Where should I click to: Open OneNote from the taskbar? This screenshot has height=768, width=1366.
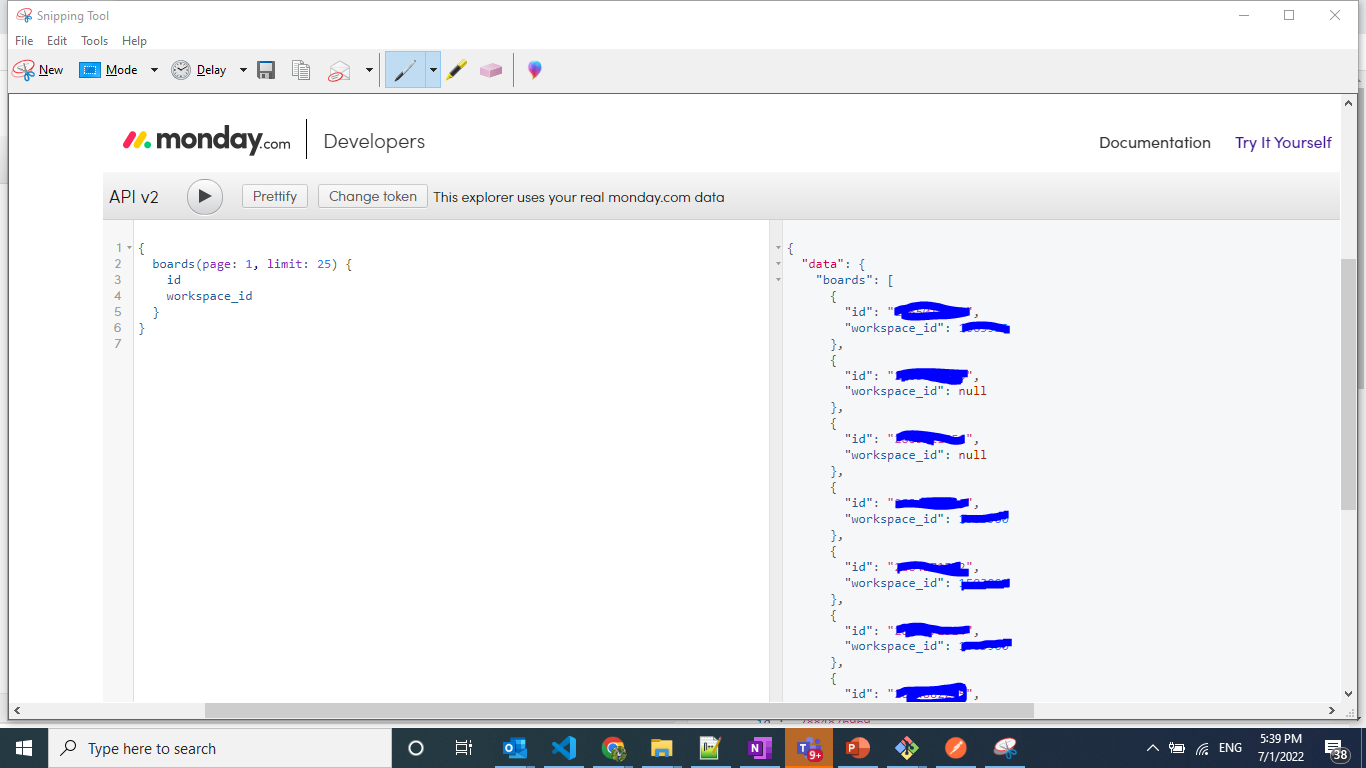click(759, 748)
